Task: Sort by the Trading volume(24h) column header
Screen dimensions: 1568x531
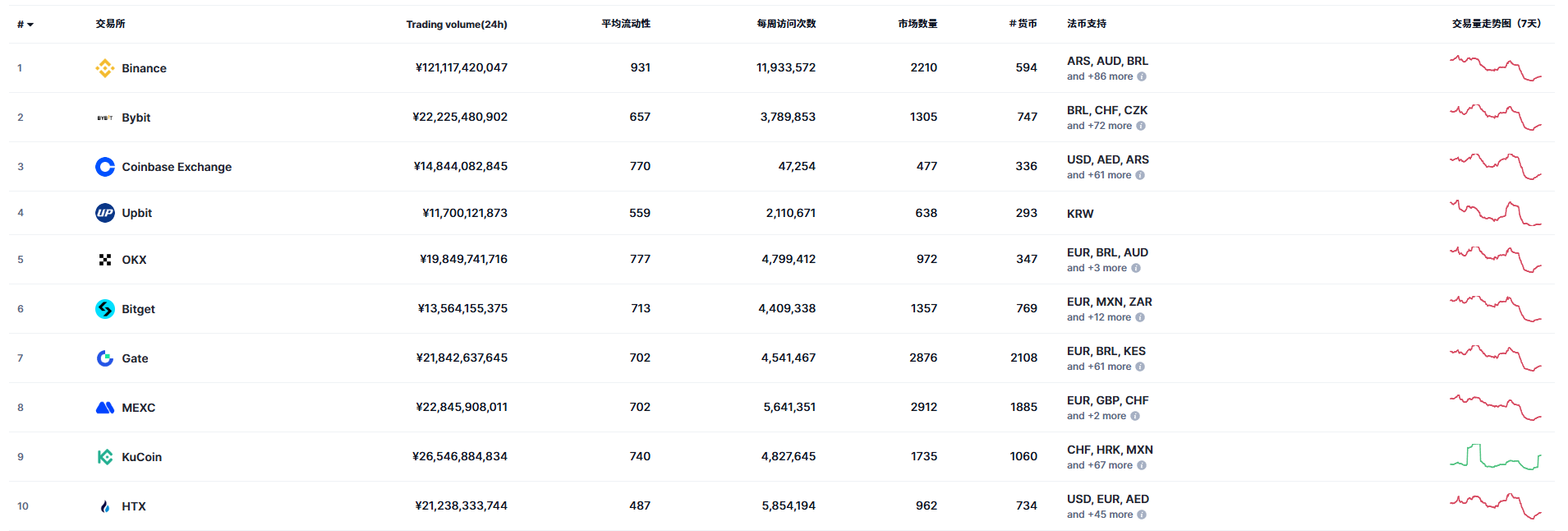Action: (455, 24)
